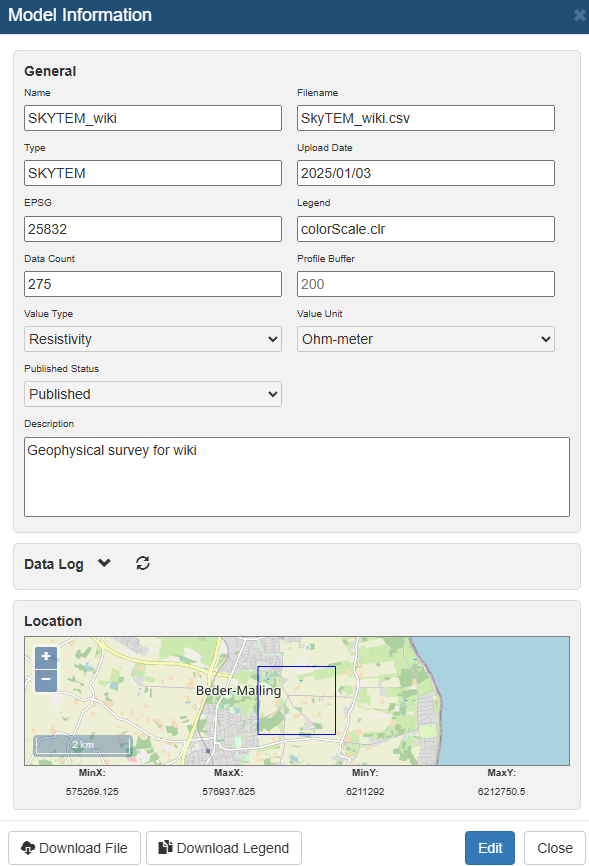The height and width of the screenshot is (866, 589).
Task: Open the Value Unit dropdown
Action: [x=426, y=339]
